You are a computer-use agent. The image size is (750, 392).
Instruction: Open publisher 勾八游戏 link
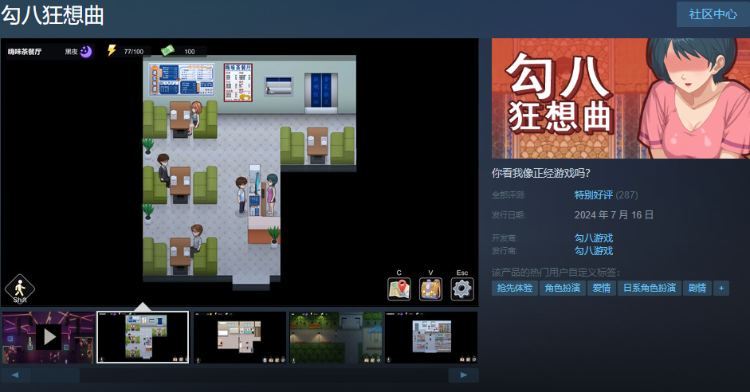tap(593, 250)
